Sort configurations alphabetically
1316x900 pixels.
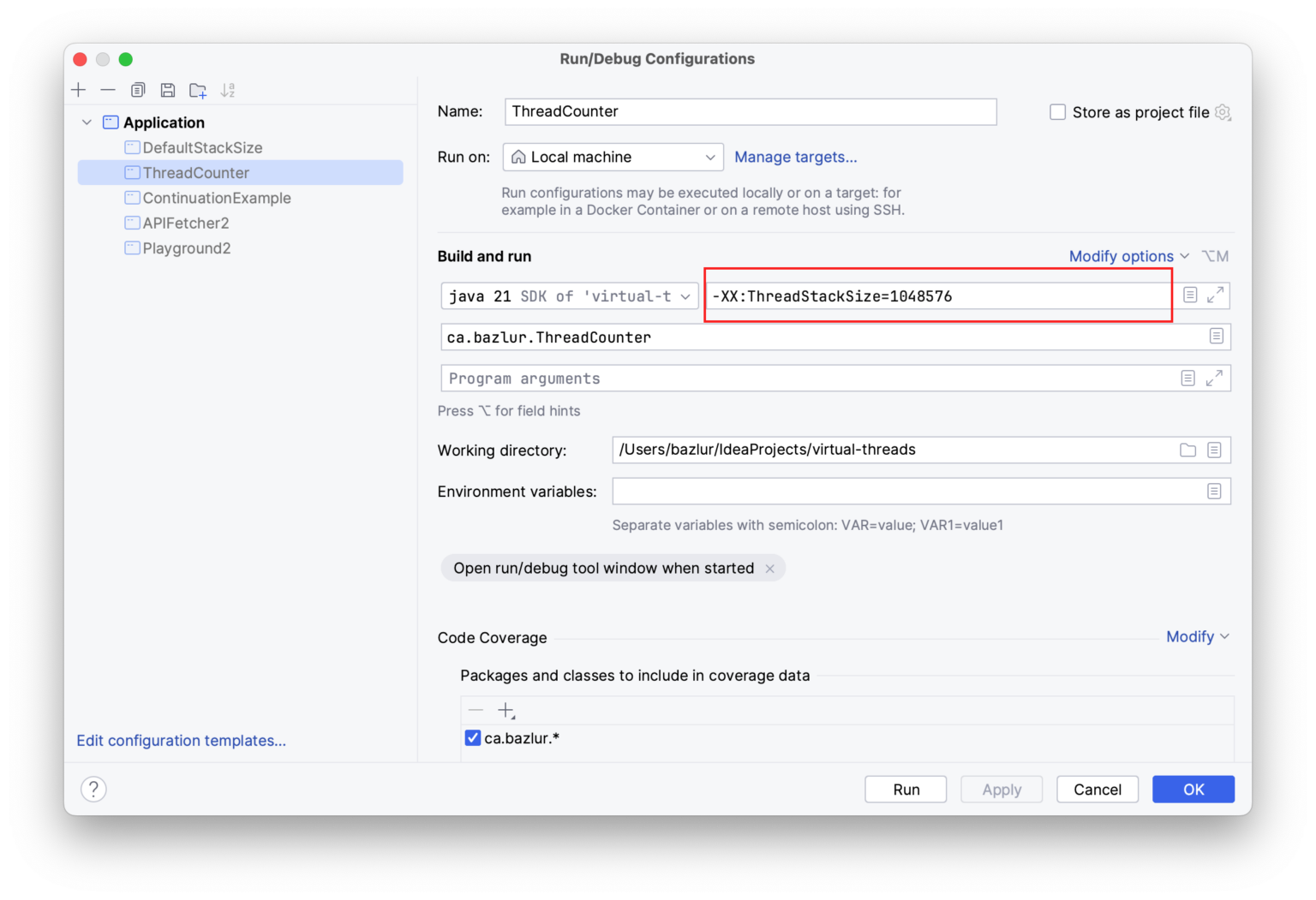coord(228,90)
